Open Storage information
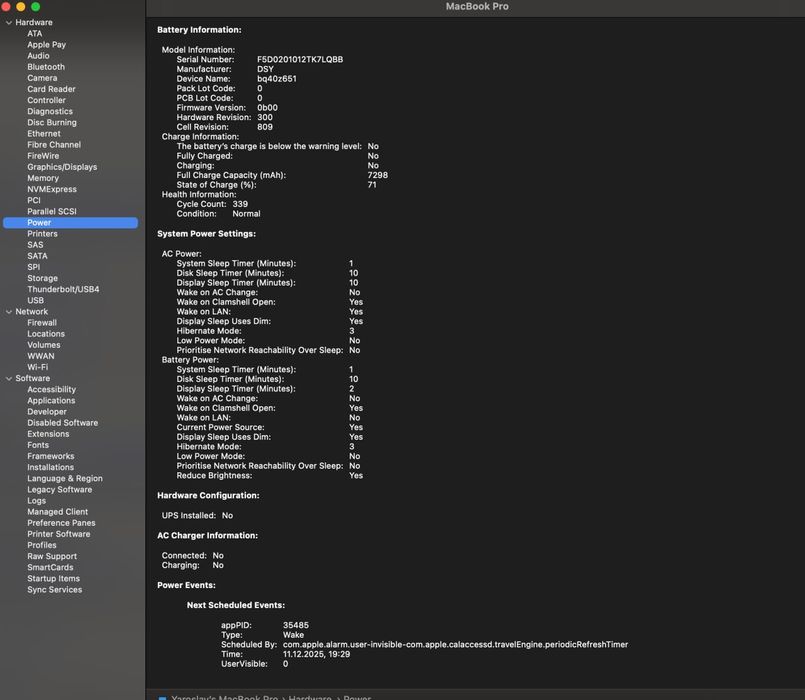The image size is (805, 700). pos(43,278)
